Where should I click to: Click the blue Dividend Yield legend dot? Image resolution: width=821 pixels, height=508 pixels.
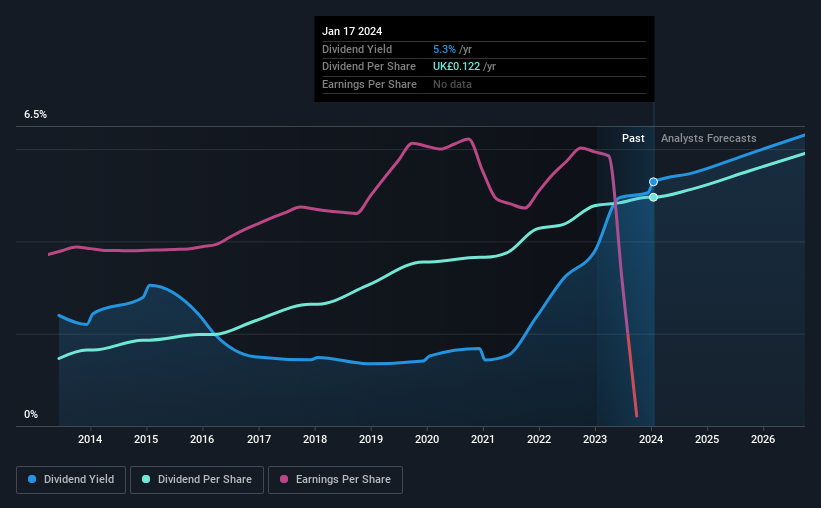[x=32, y=479]
